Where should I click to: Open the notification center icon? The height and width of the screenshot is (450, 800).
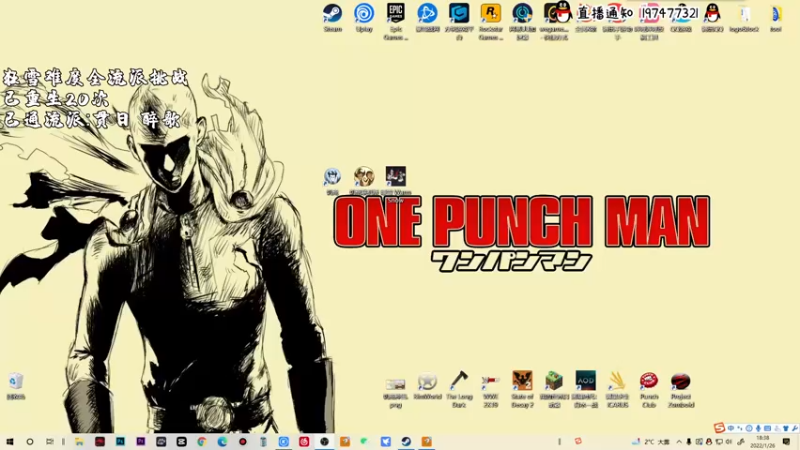(787, 442)
